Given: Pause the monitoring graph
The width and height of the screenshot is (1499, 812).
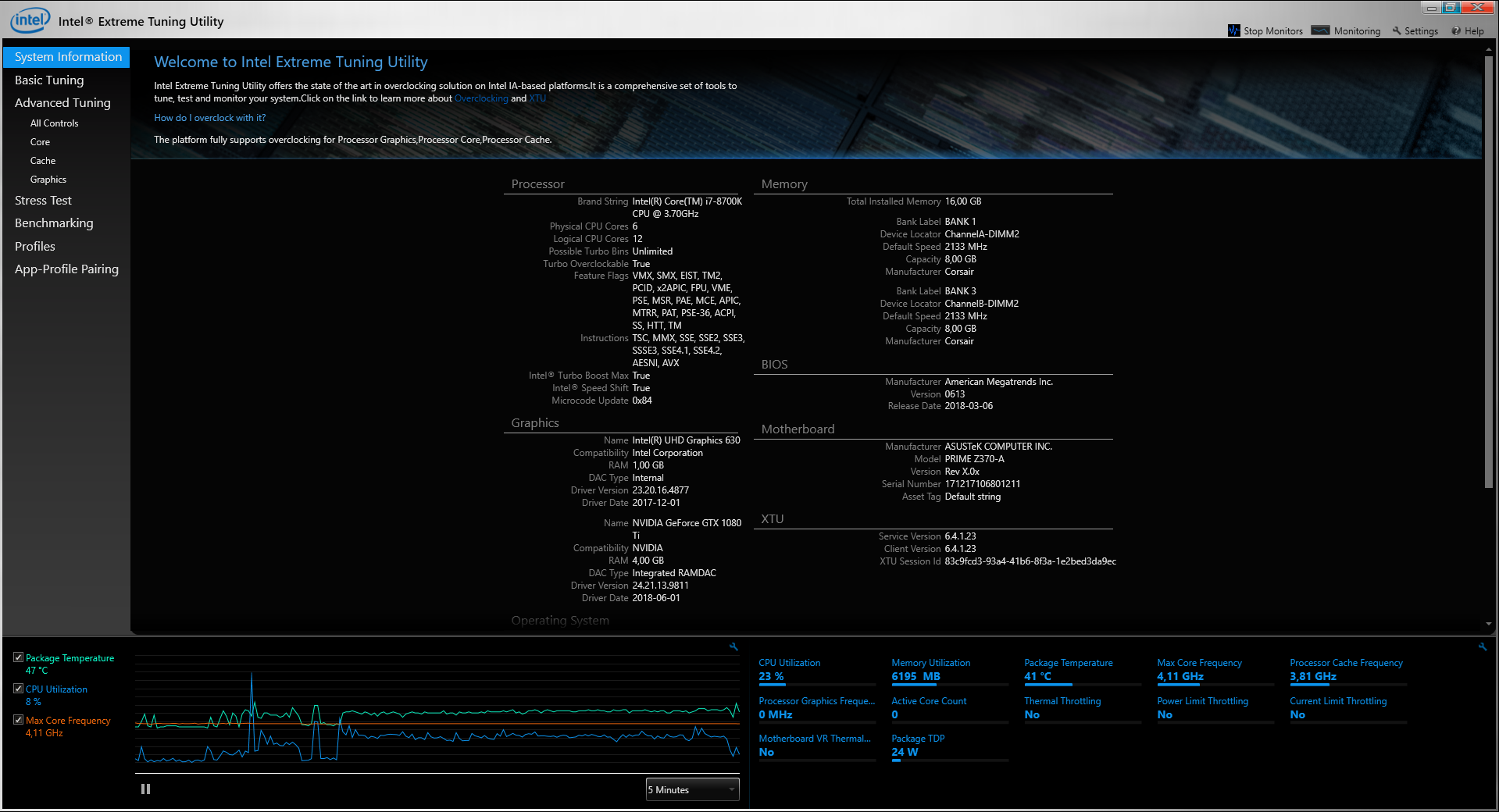Looking at the screenshot, I should 145,789.
